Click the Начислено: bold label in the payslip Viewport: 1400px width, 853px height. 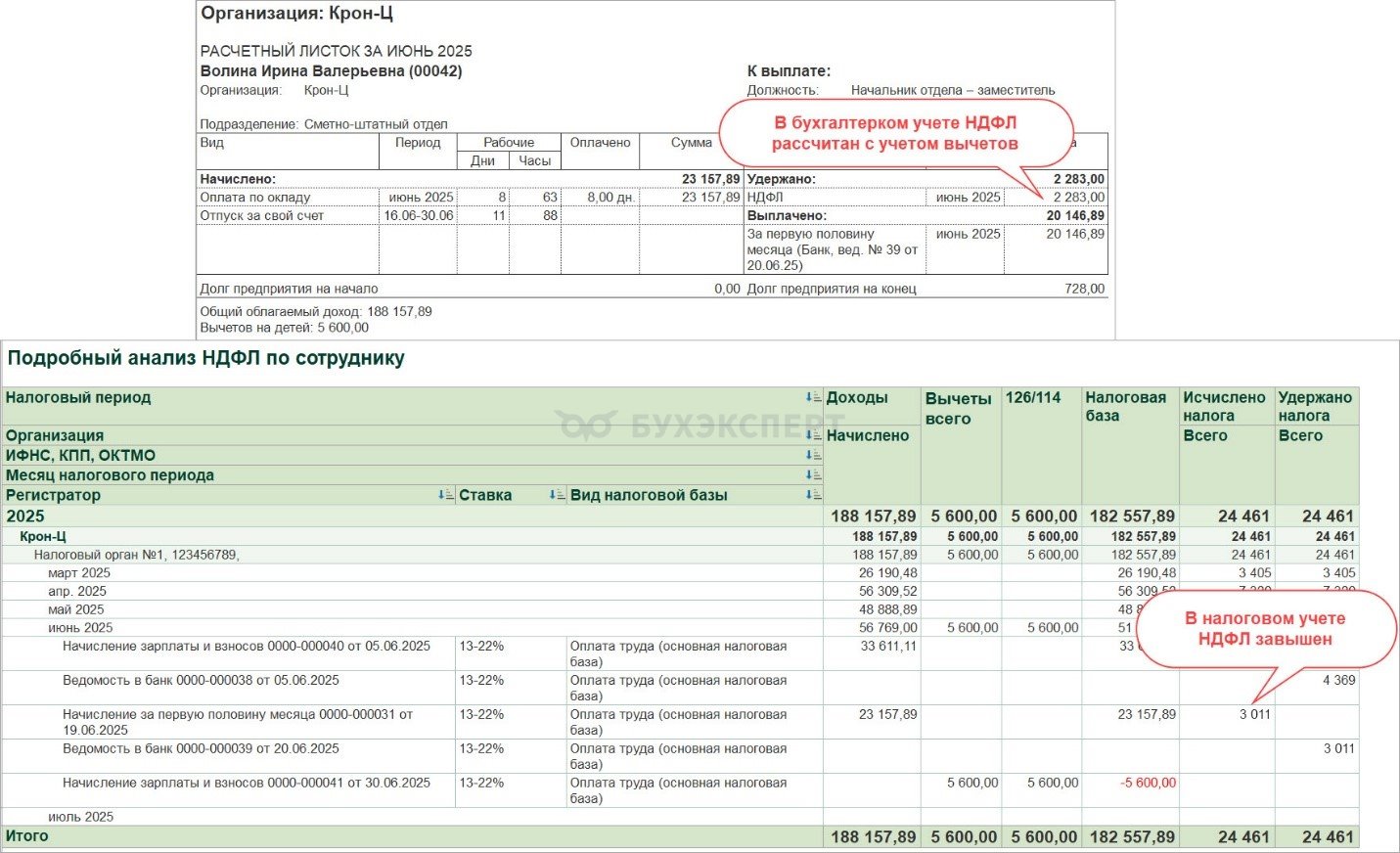[x=238, y=179]
